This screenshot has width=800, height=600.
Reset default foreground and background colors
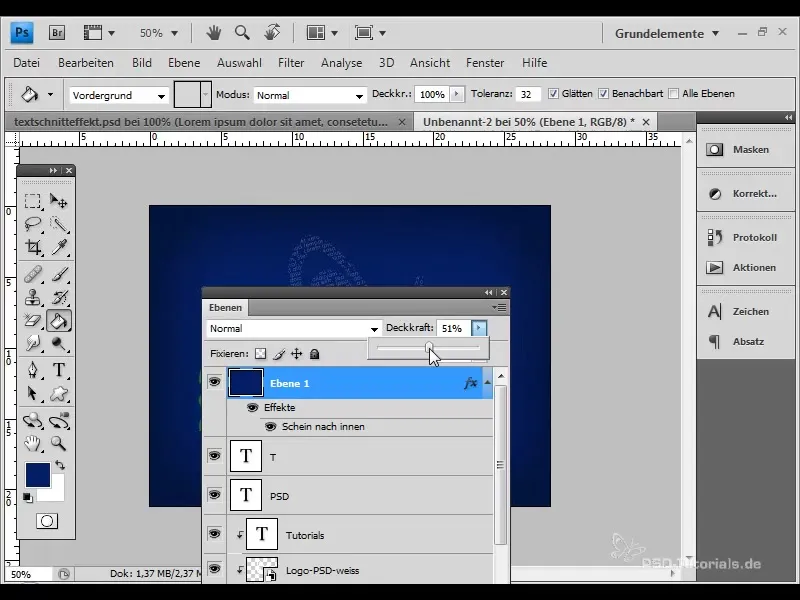28,497
